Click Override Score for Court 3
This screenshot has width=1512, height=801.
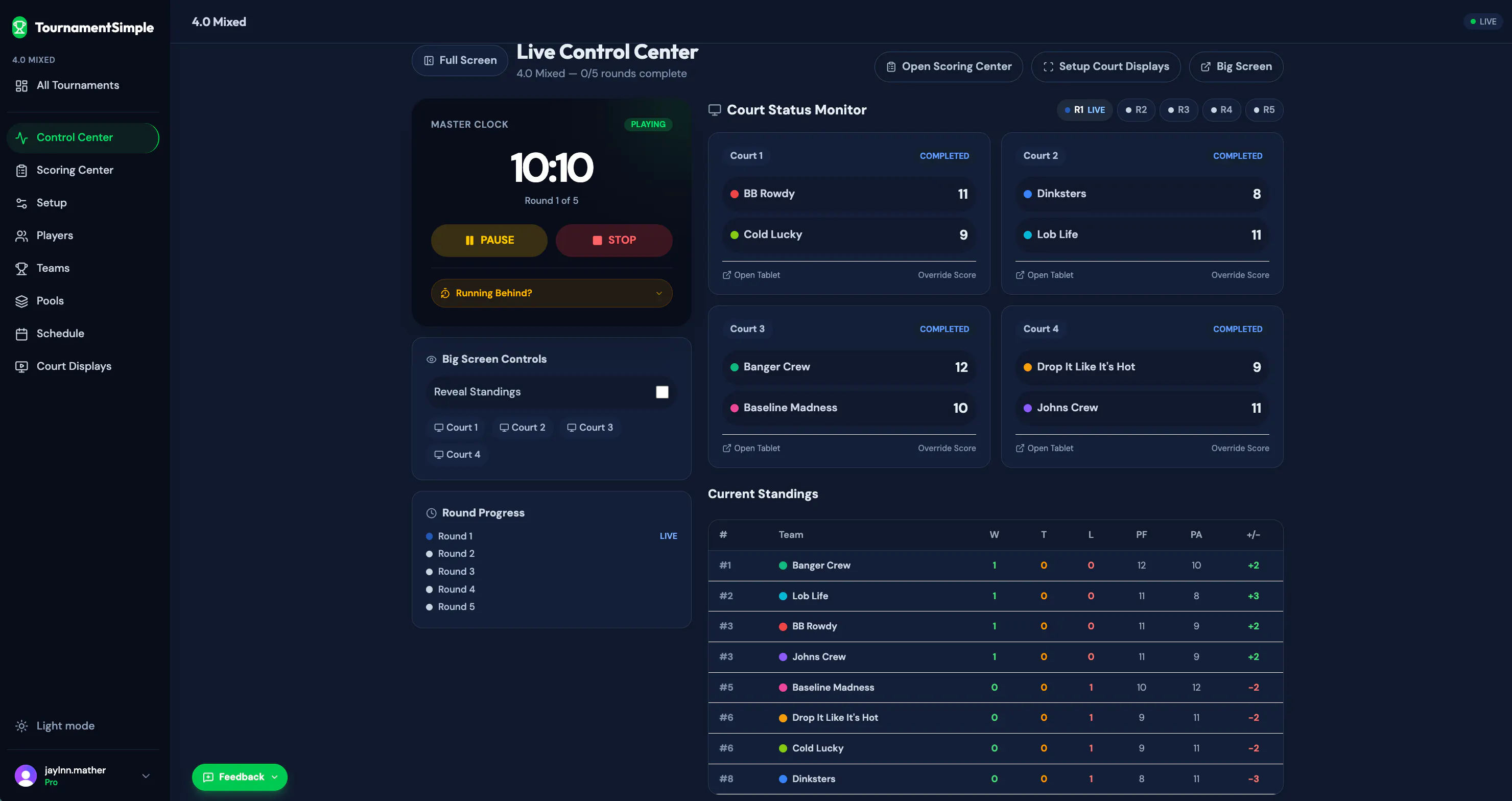pyautogui.click(x=947, y=447)
